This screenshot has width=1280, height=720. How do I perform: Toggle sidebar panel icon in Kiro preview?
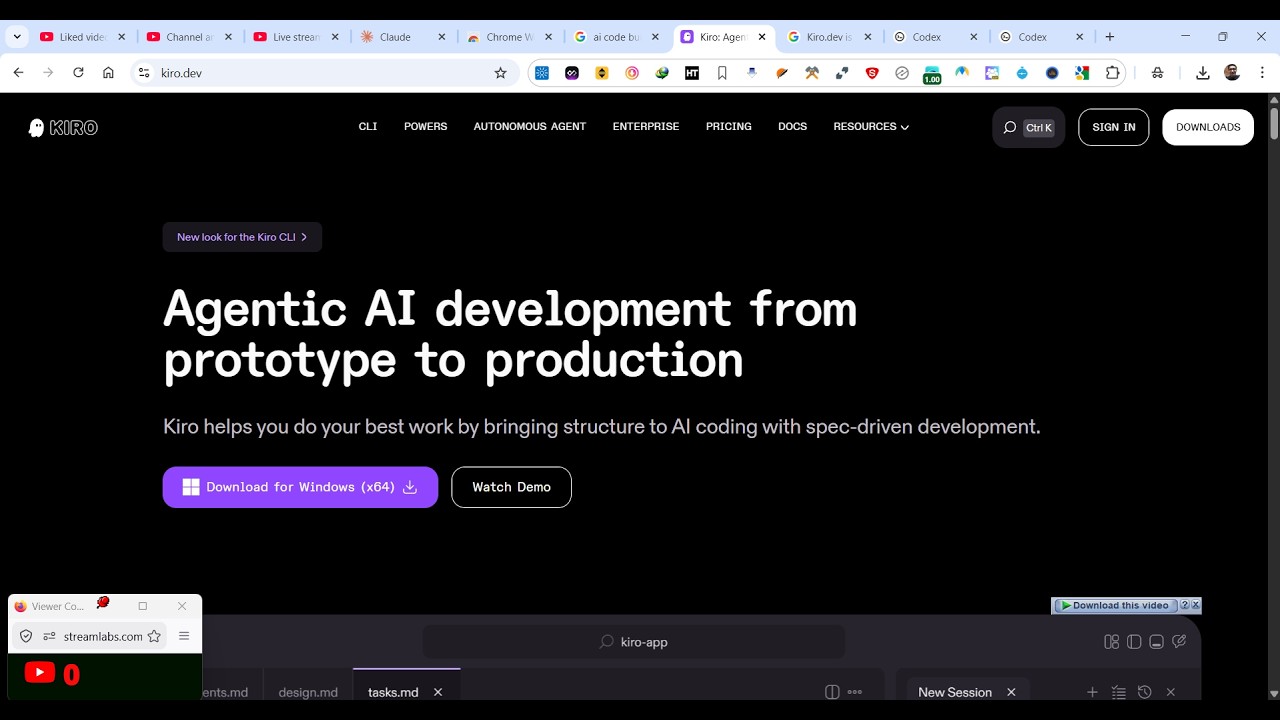[1134, 642]
